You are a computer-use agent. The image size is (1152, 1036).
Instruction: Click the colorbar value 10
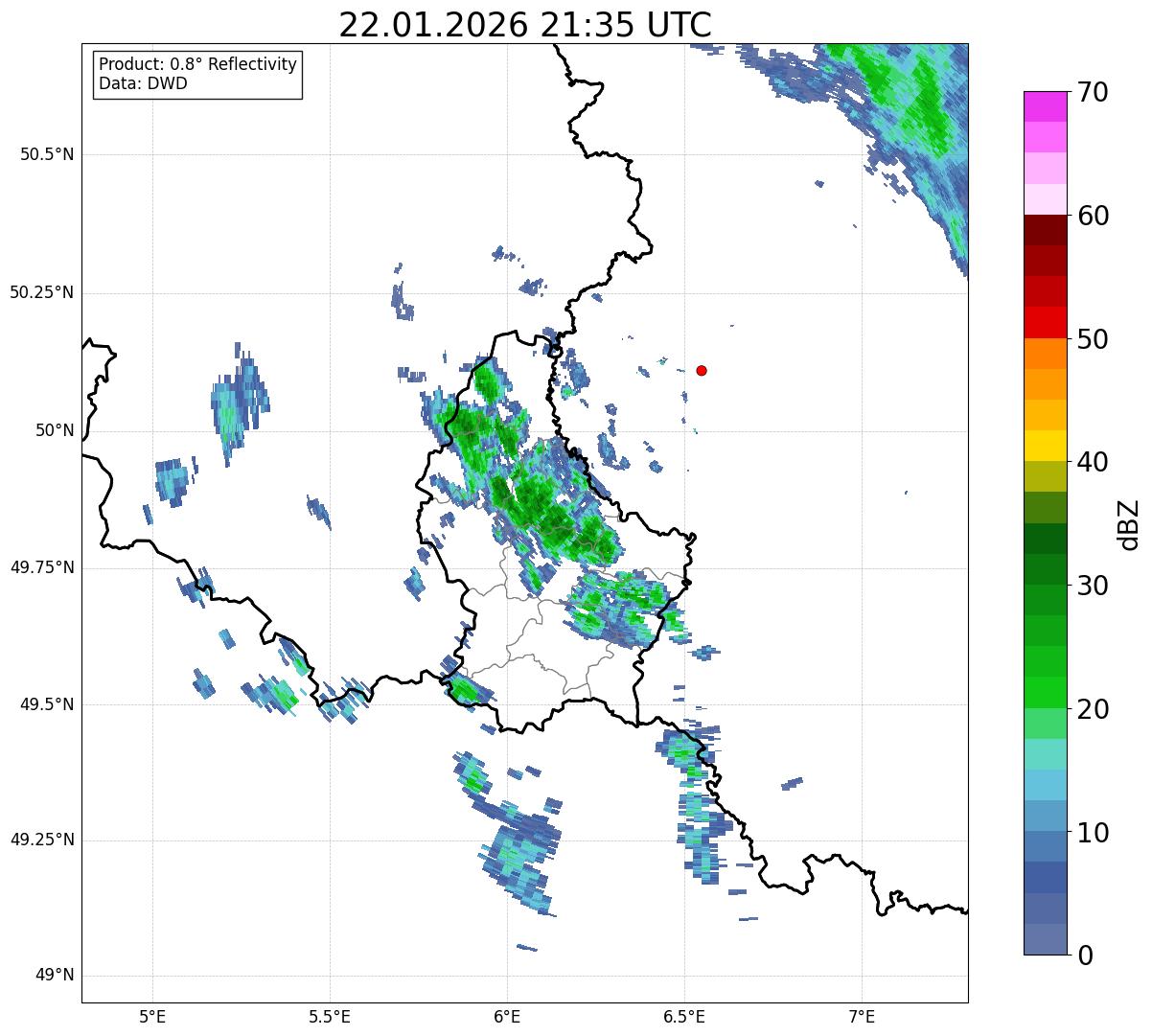click(1092, 833)
